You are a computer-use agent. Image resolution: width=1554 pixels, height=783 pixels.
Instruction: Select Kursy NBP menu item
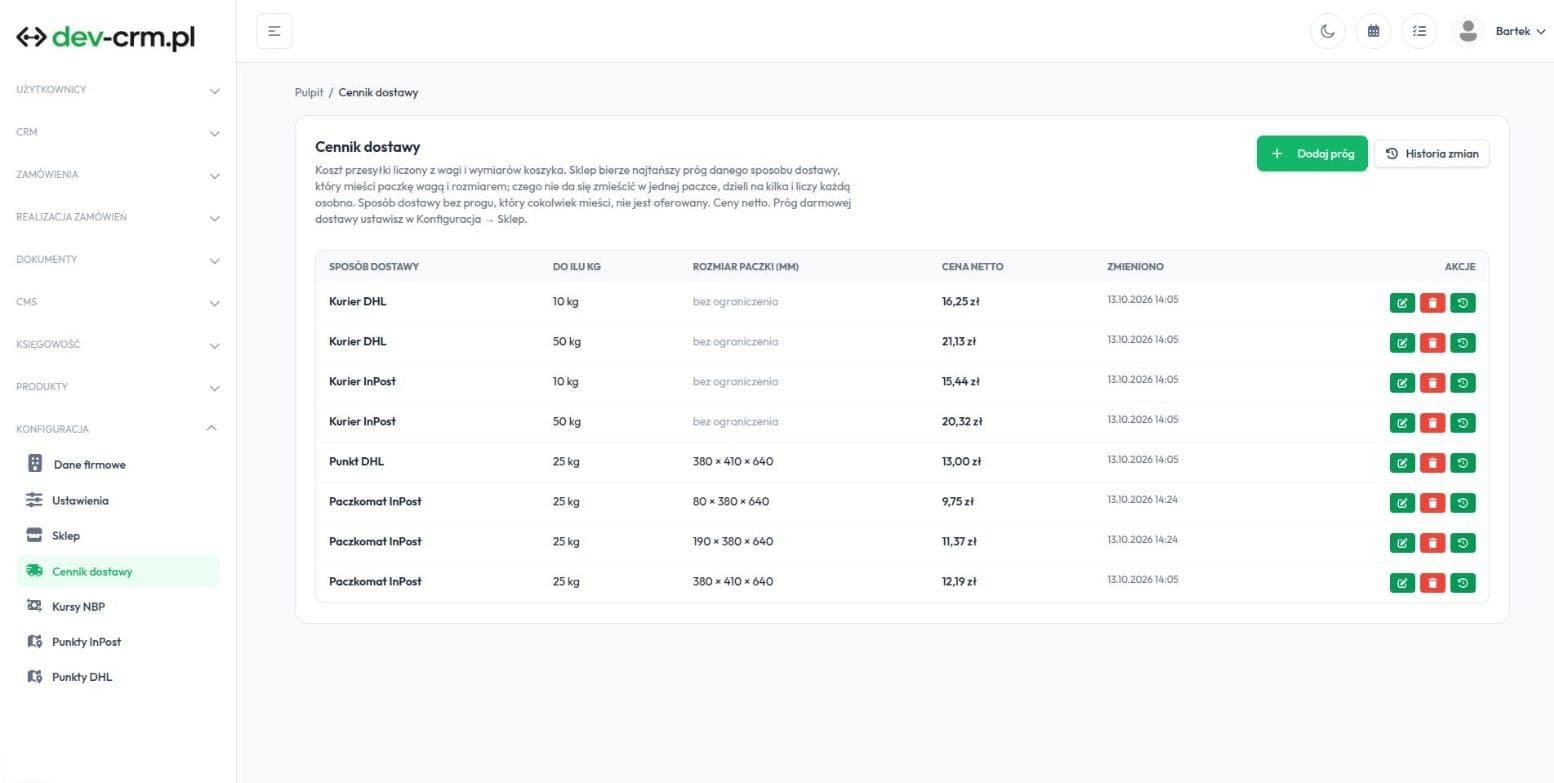[x=118, y=606]
